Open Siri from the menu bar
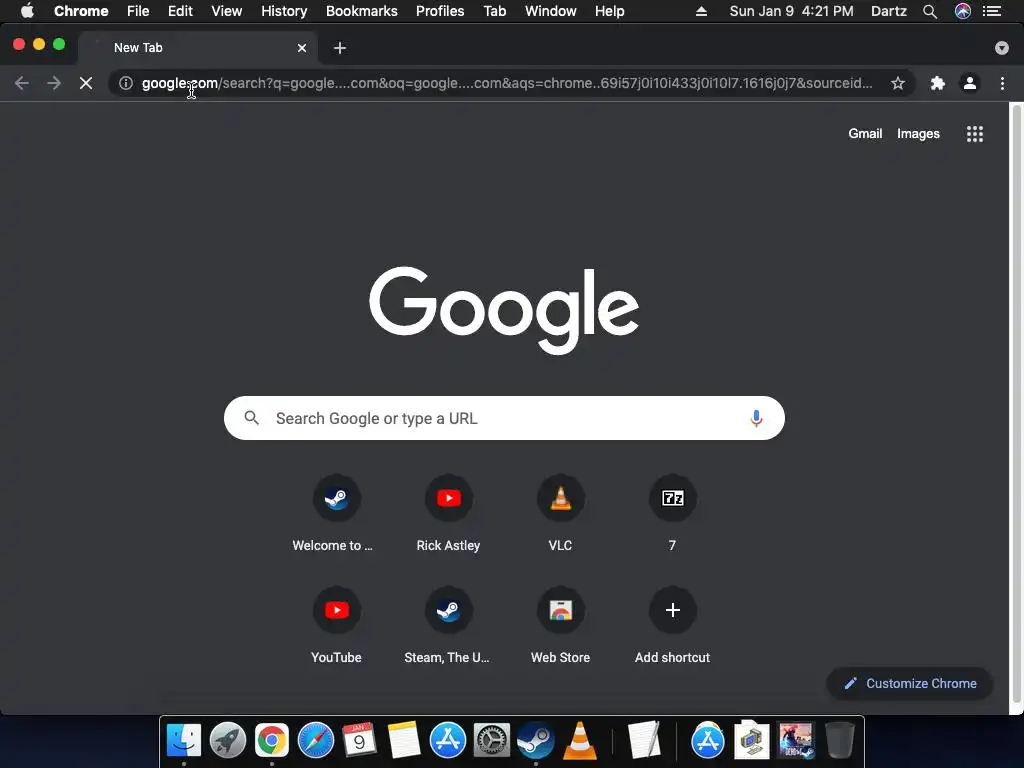 coord(963,11)
